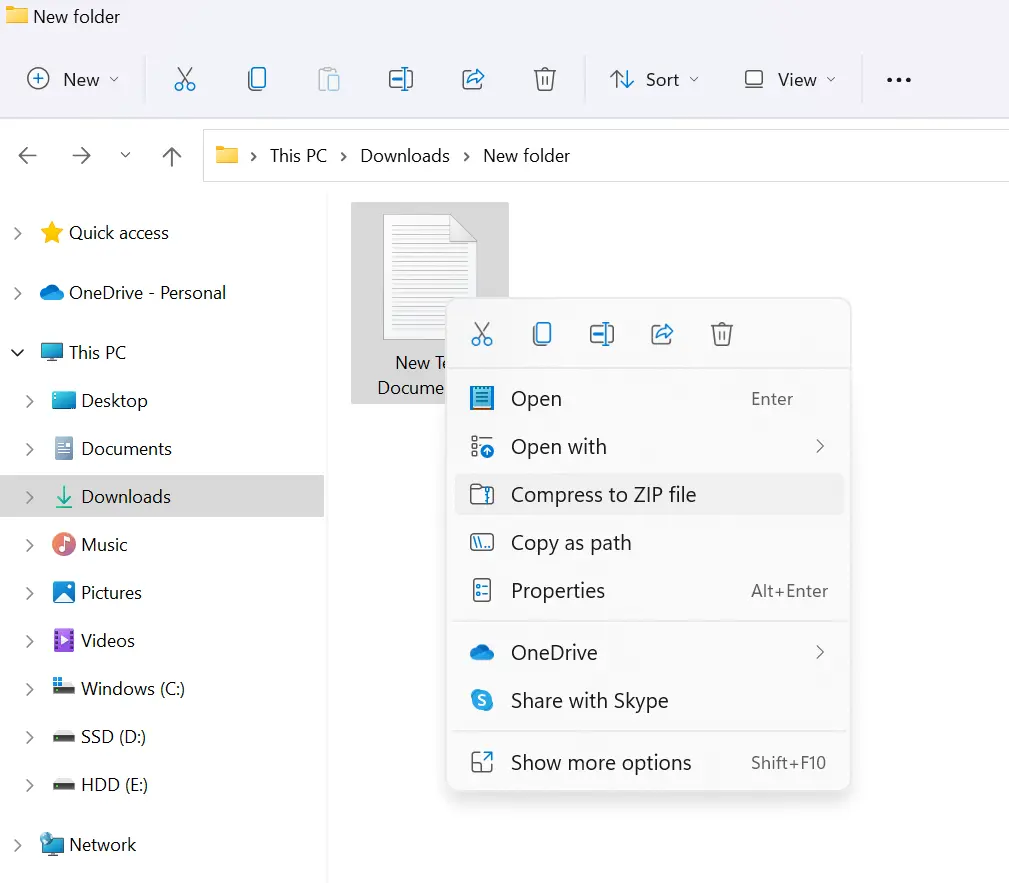Image resolution: width=1009 pixels, height=883 pixels.
Task: Click the See more three-dots button
Action: pos(899,80)
